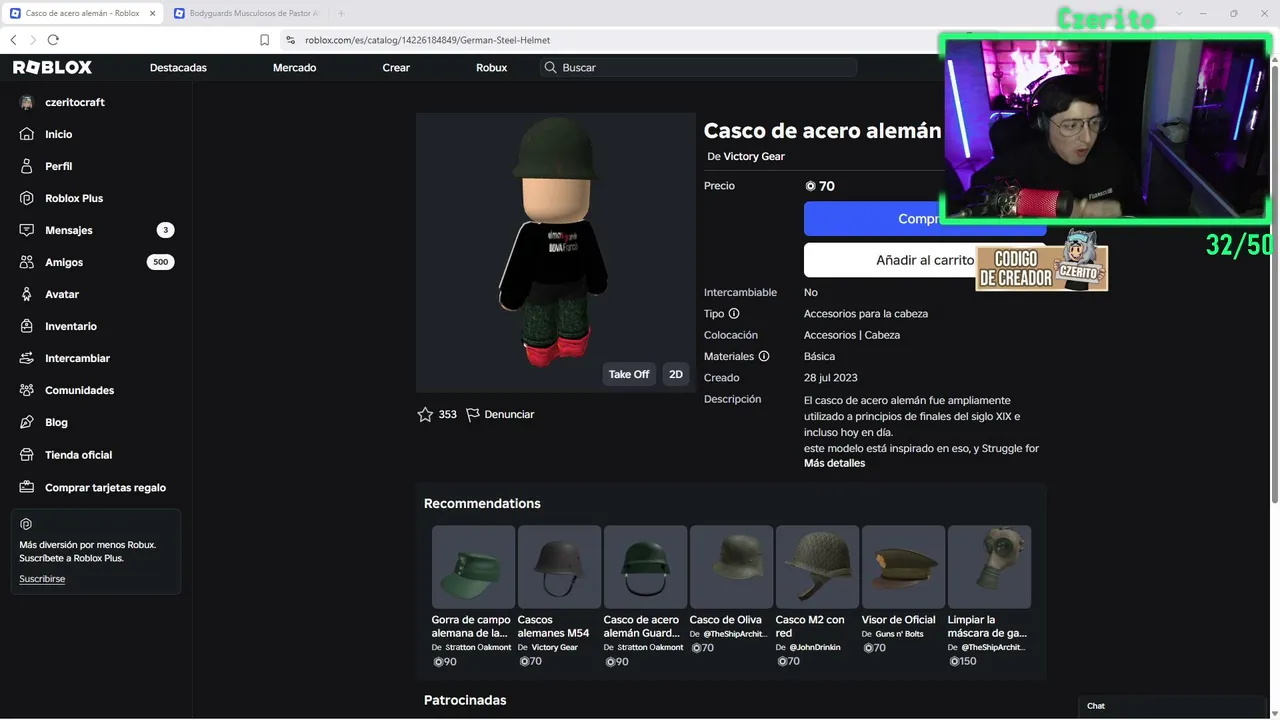This screenshot has width=1280, height=720.
Task: Open the Gorra de campo alemana thumbnail
Action: tap(473, 567)
